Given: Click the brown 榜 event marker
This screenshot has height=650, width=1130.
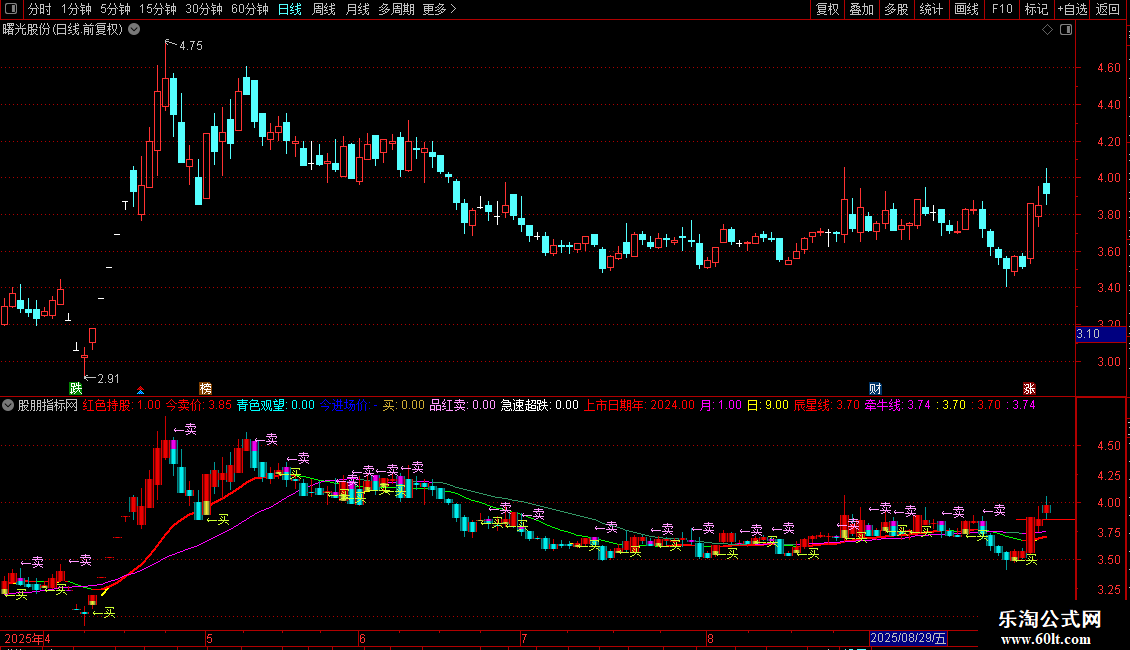Looking at the screenshot, I should pos(205,388).
